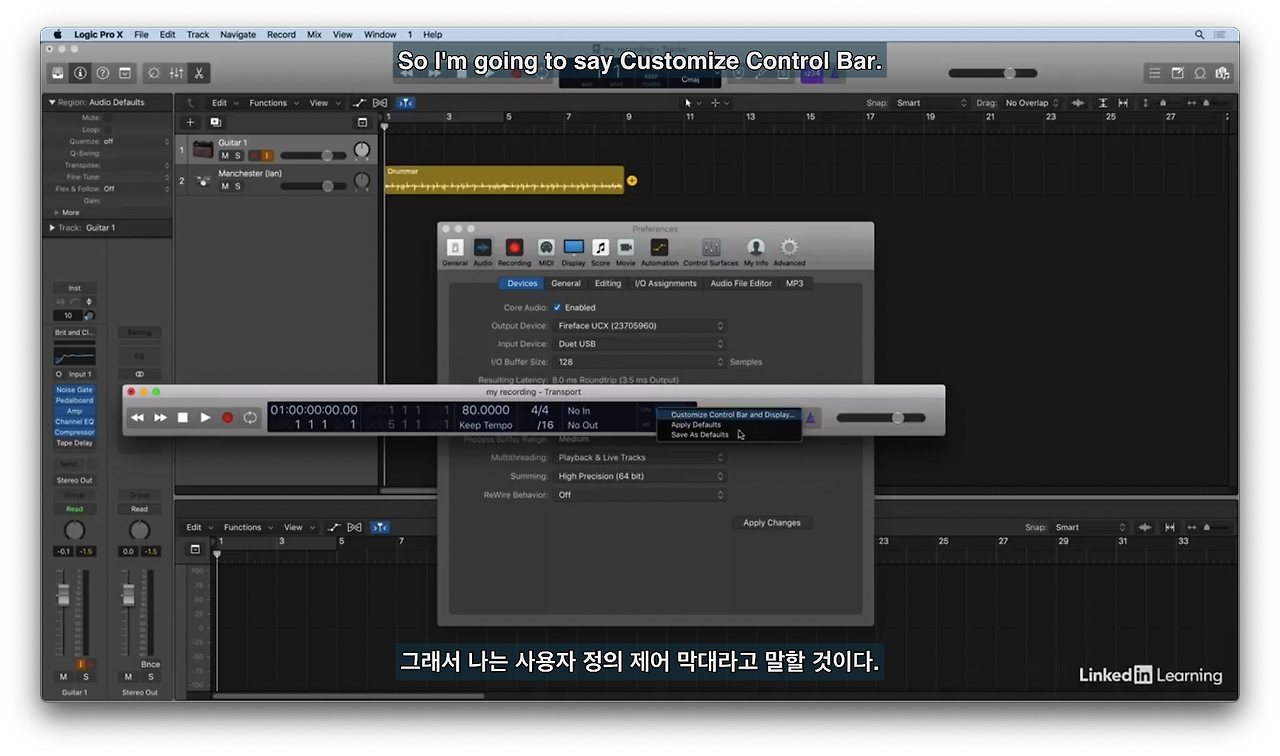This screenshot has height=756, width=1280.
Task: Toggle Flex button in tracks area toolbar
Action: click(x=380, y=103)
